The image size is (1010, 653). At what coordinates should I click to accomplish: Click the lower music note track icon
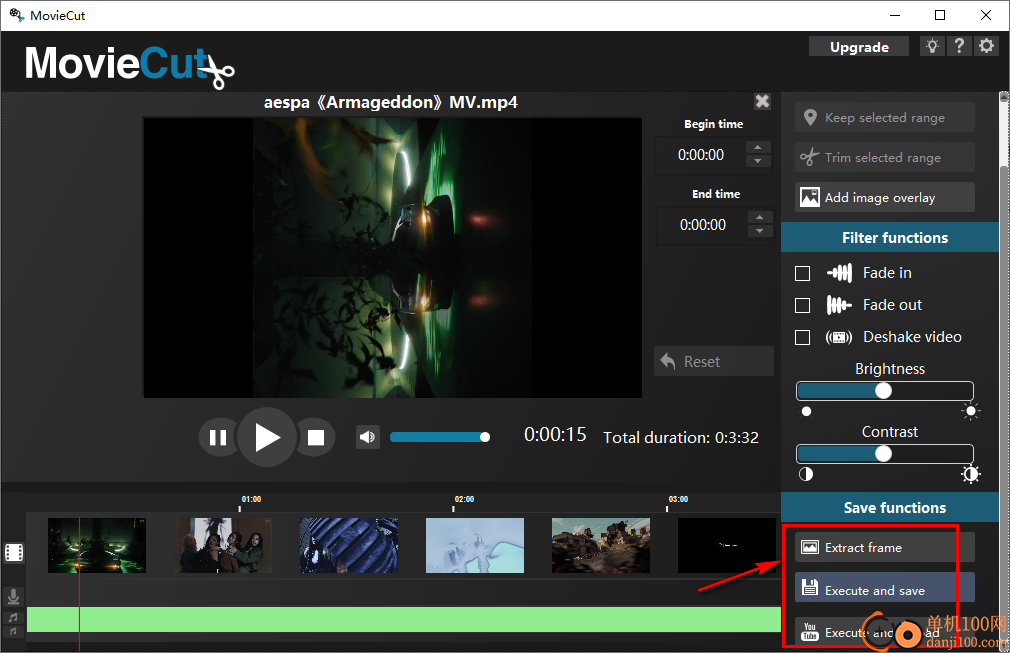pos(13,632)
